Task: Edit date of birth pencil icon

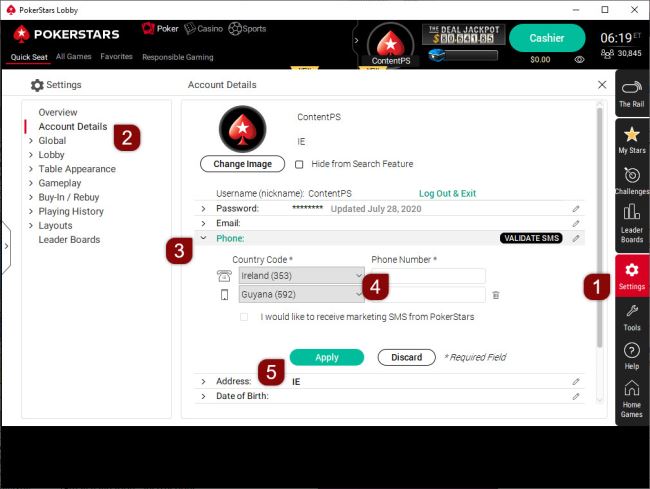Action: pyautogui.click(x=576, y=397)
